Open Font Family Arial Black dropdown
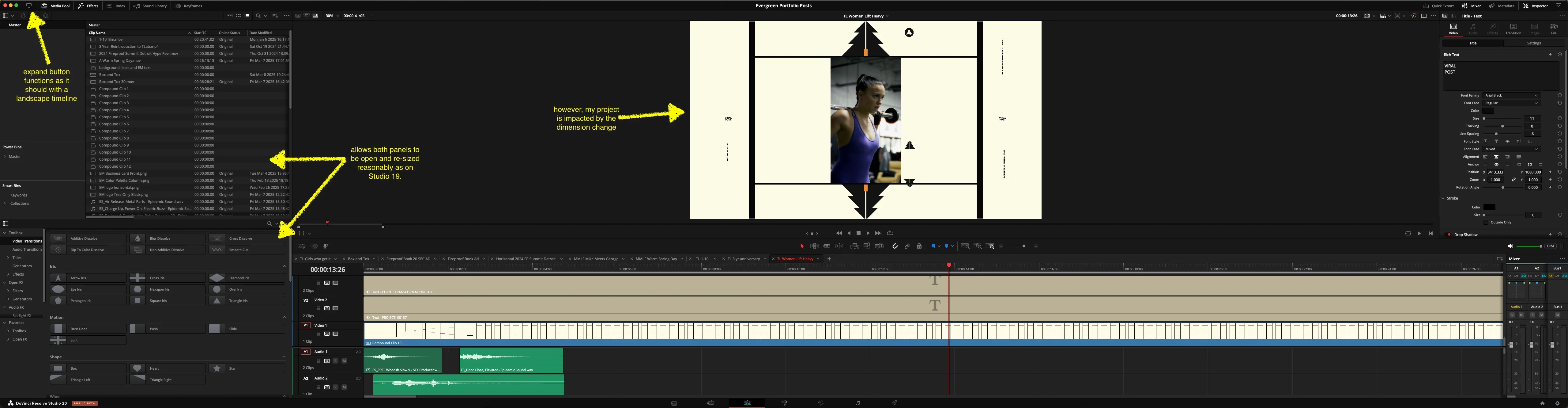 (x=1511, y=96)
